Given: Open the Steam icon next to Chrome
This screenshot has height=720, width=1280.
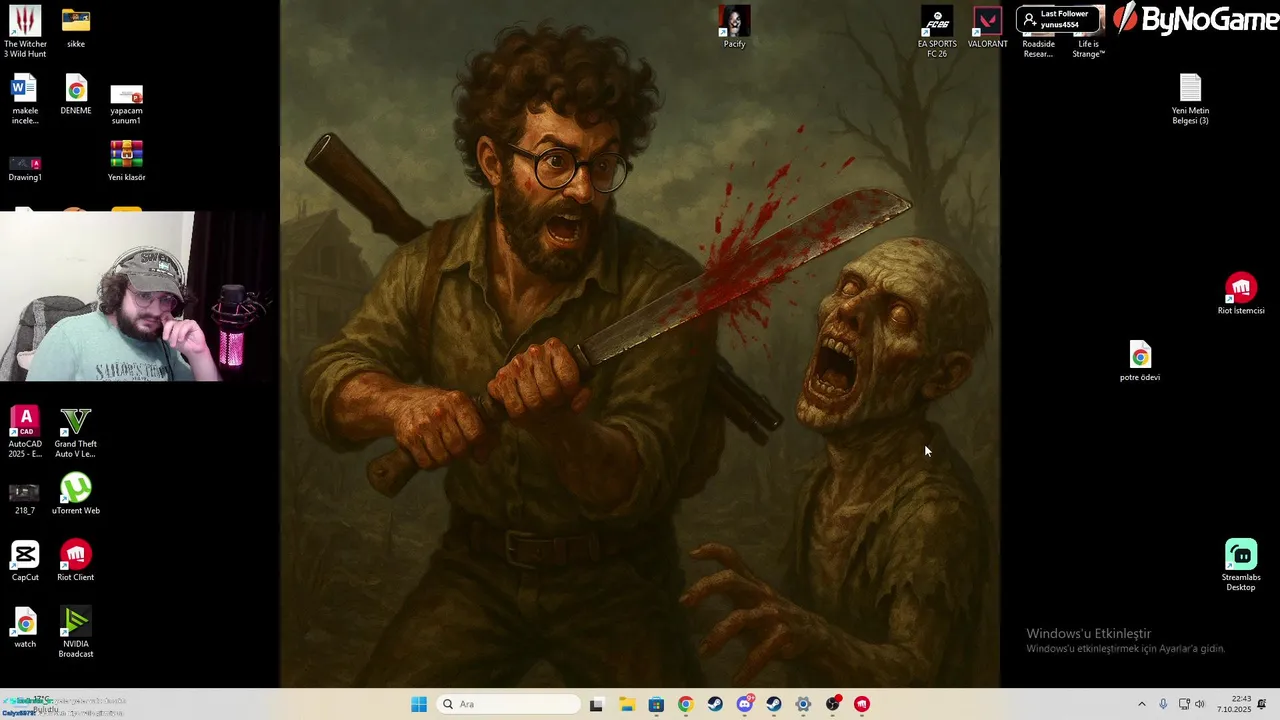Looking at the screenshot, I should click(x=715, y=704).
